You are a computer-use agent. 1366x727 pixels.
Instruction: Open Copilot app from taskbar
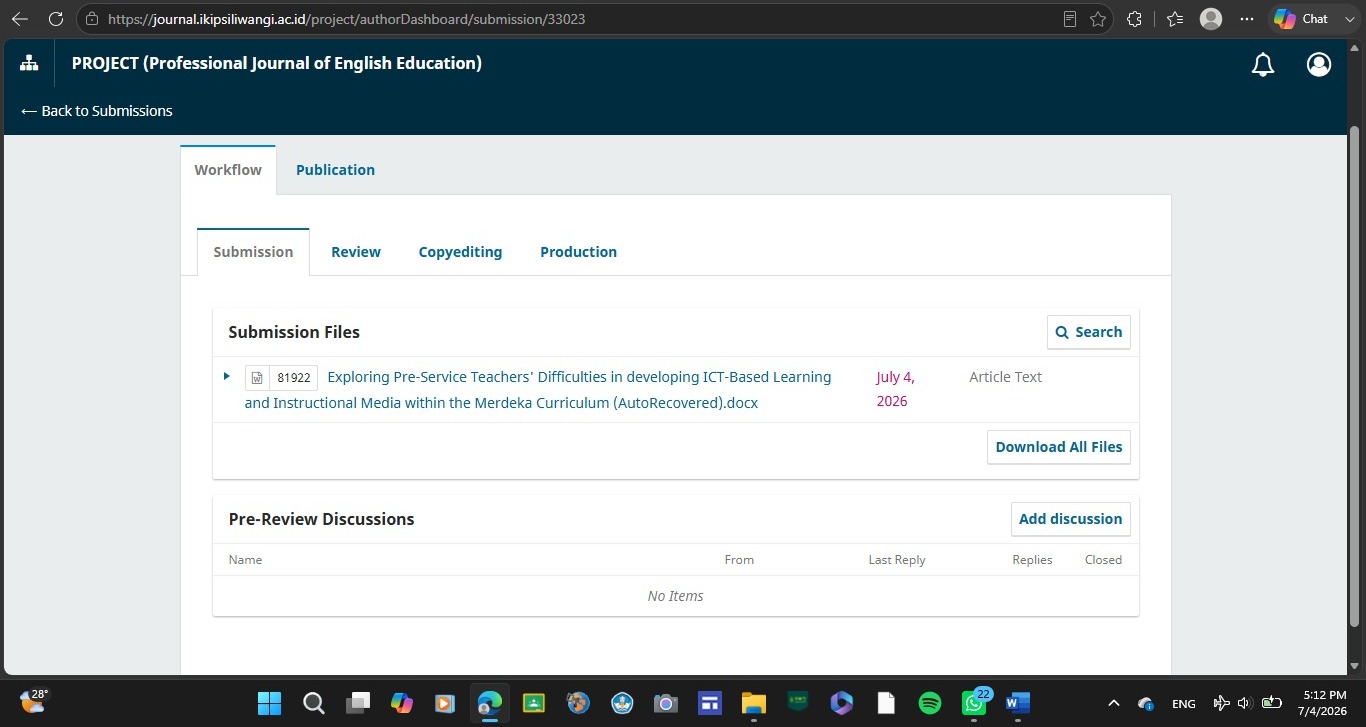[x=402, y=703]
